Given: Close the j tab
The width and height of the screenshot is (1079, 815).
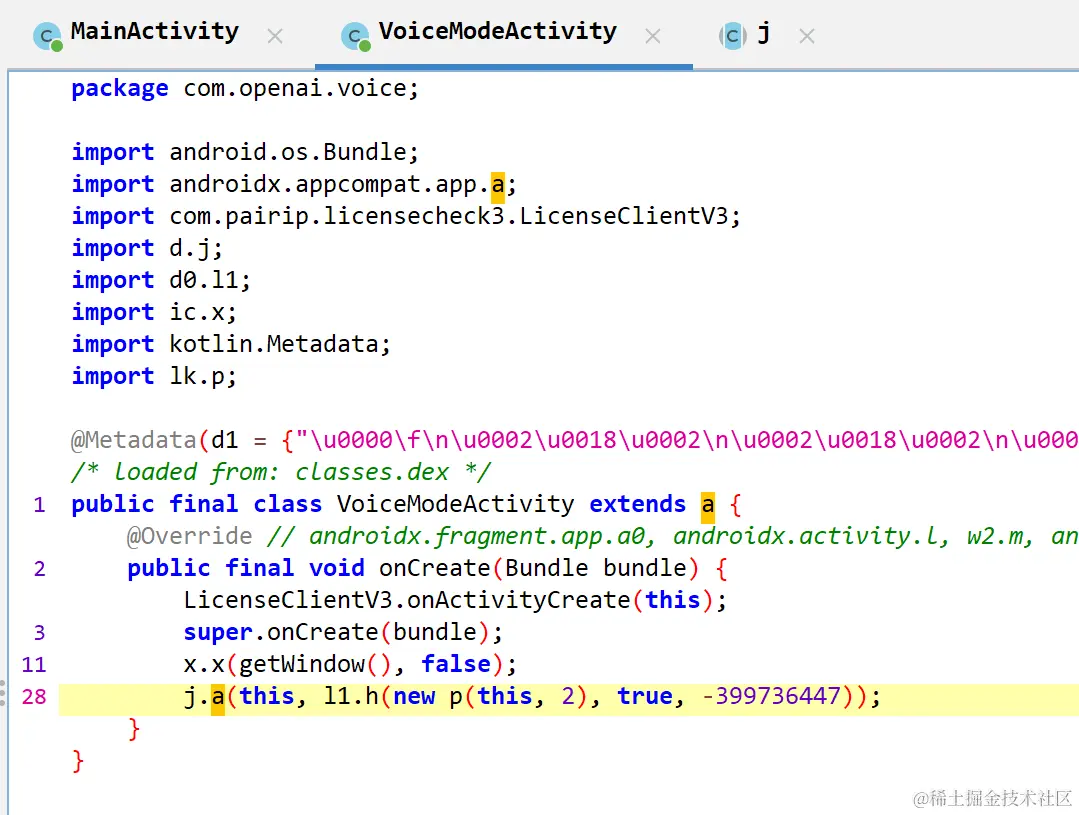Looking at the screenshot, I should tap(807, 36).
